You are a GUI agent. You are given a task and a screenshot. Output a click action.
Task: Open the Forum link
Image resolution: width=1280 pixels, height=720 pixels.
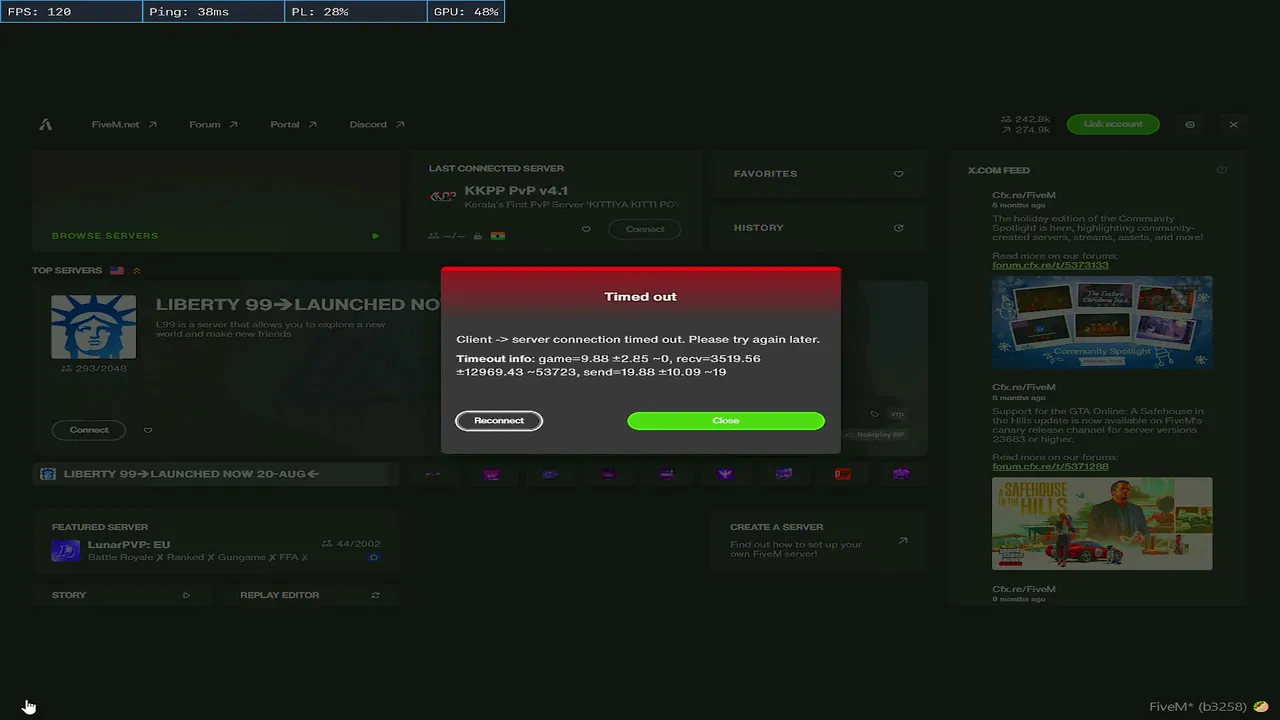pos(213,125)
